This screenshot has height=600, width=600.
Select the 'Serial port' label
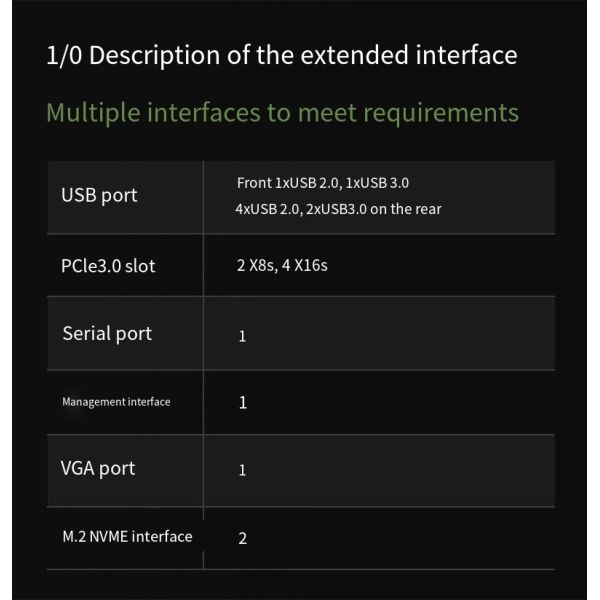point(107,333)
